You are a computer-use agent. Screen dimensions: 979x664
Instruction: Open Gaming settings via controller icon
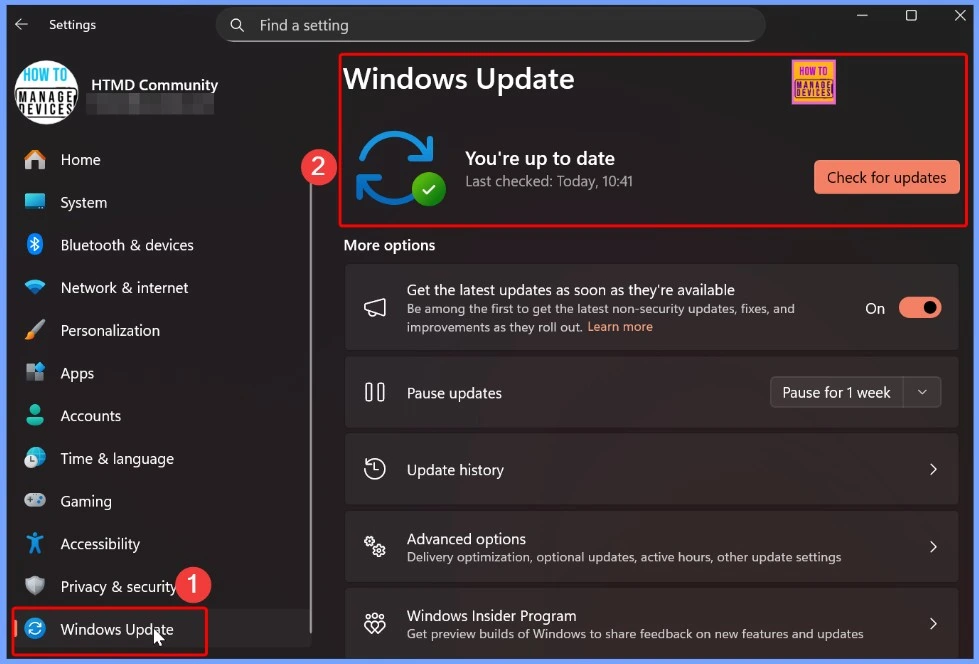coord(36,501)
